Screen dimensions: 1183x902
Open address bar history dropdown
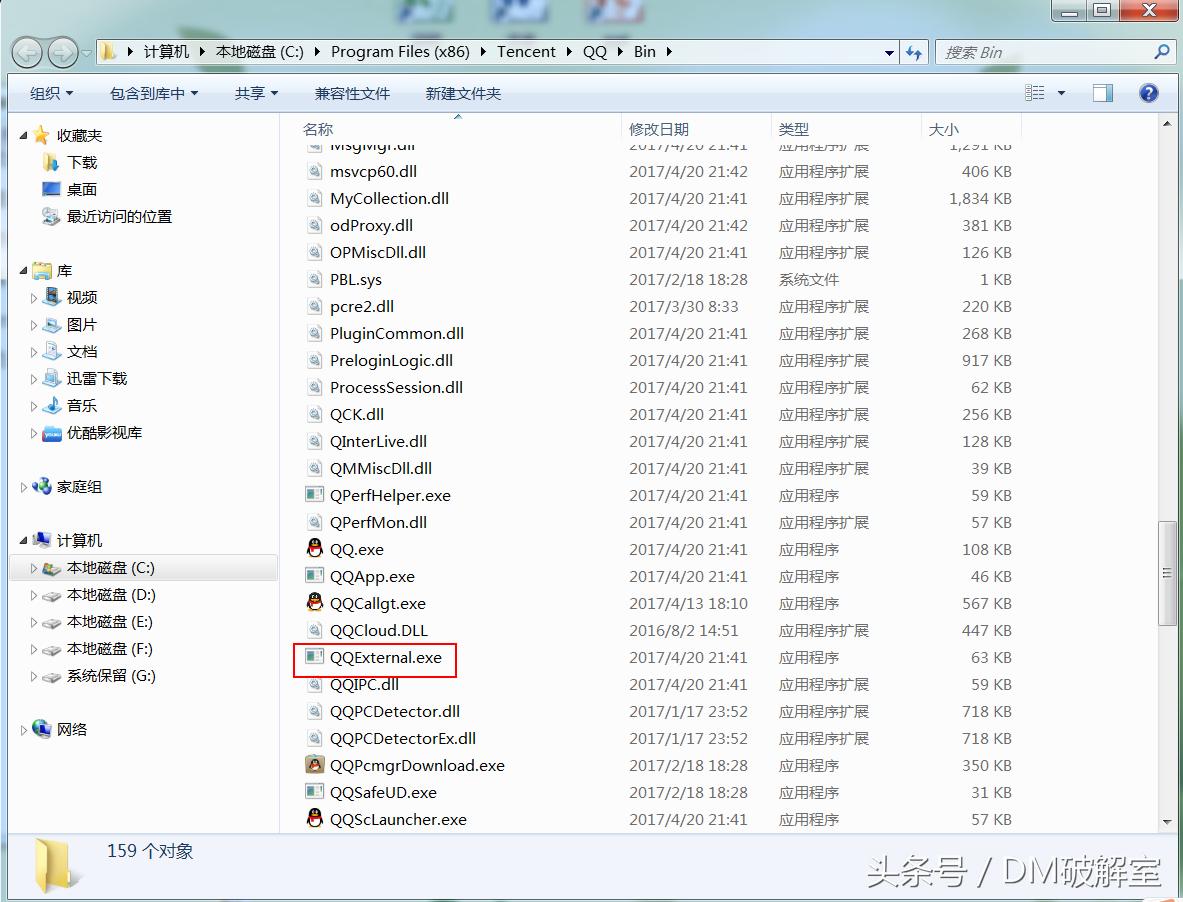point(889,53)
